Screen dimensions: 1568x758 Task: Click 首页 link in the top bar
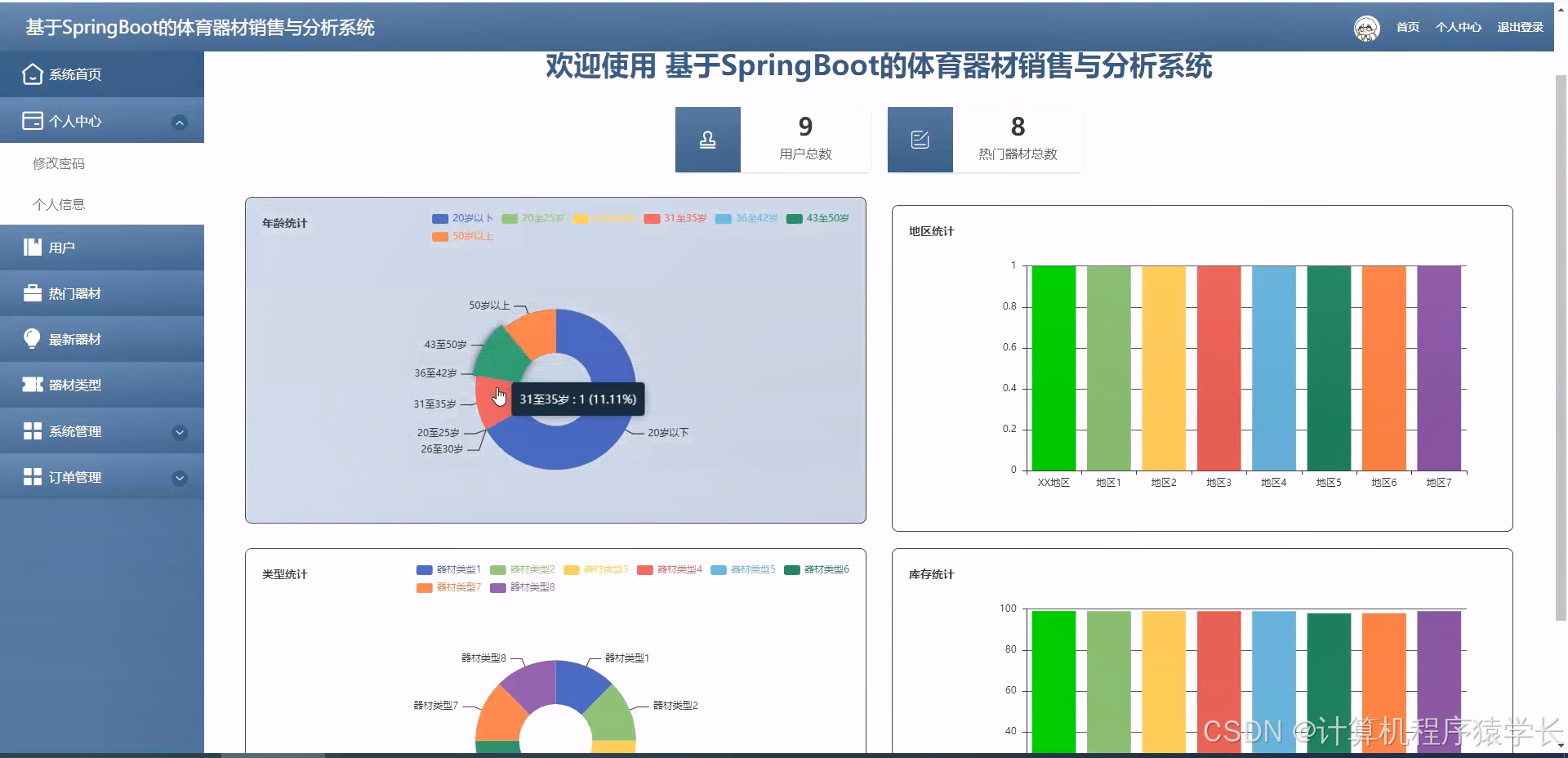[1408, 27]
